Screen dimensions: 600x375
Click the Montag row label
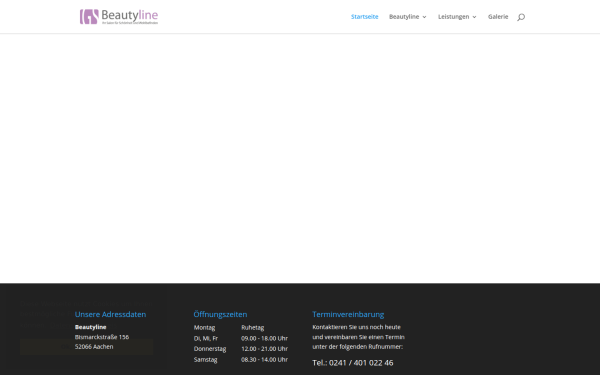coord(204,328)
